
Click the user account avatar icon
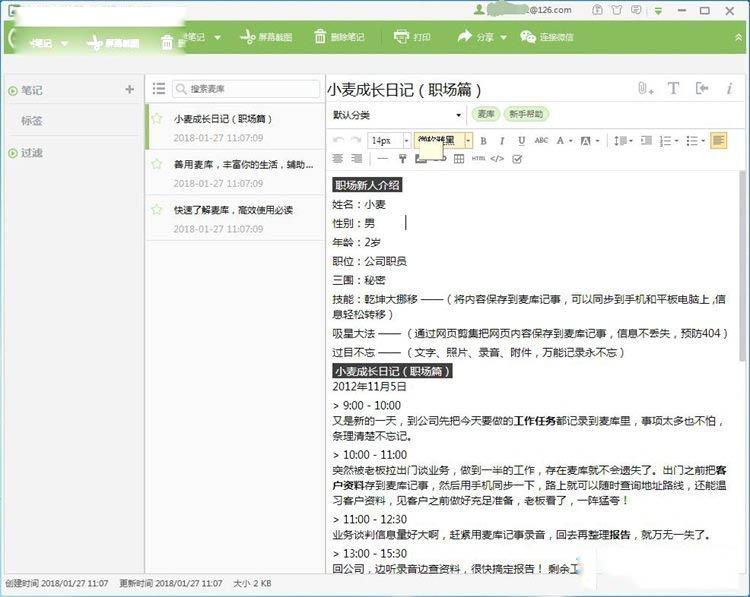click(x=479, y=10)
